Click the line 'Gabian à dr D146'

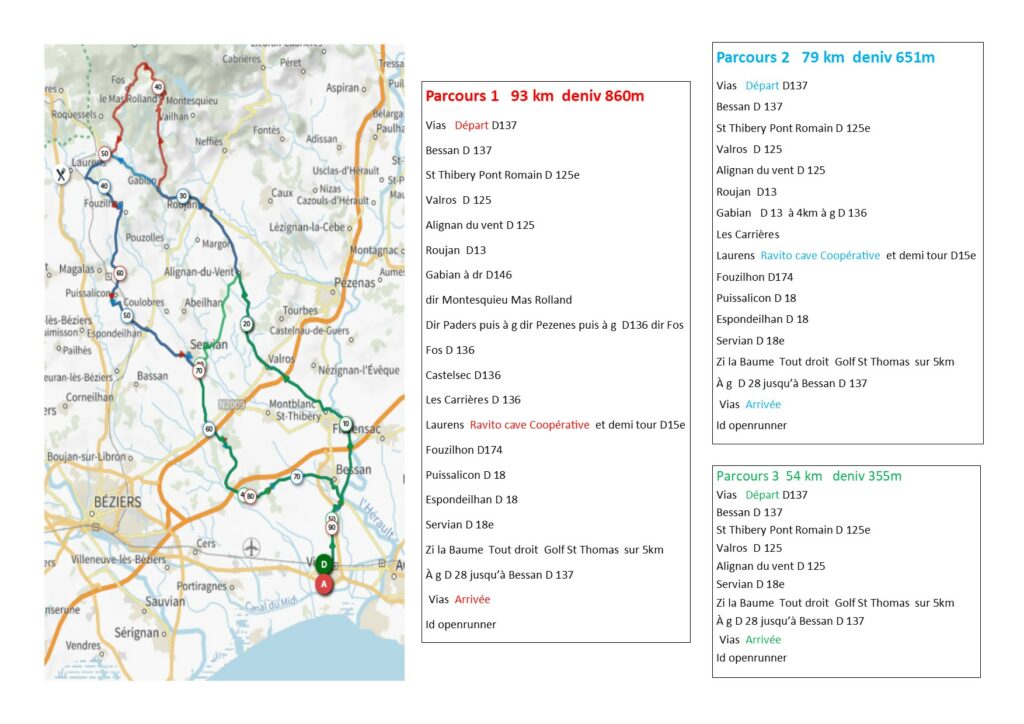click(469, 275)
